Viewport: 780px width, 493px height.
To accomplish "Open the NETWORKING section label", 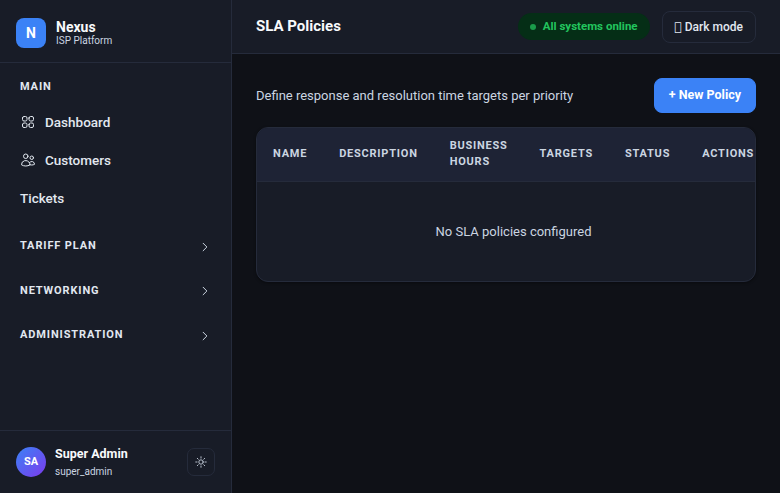I will point(59,290).
